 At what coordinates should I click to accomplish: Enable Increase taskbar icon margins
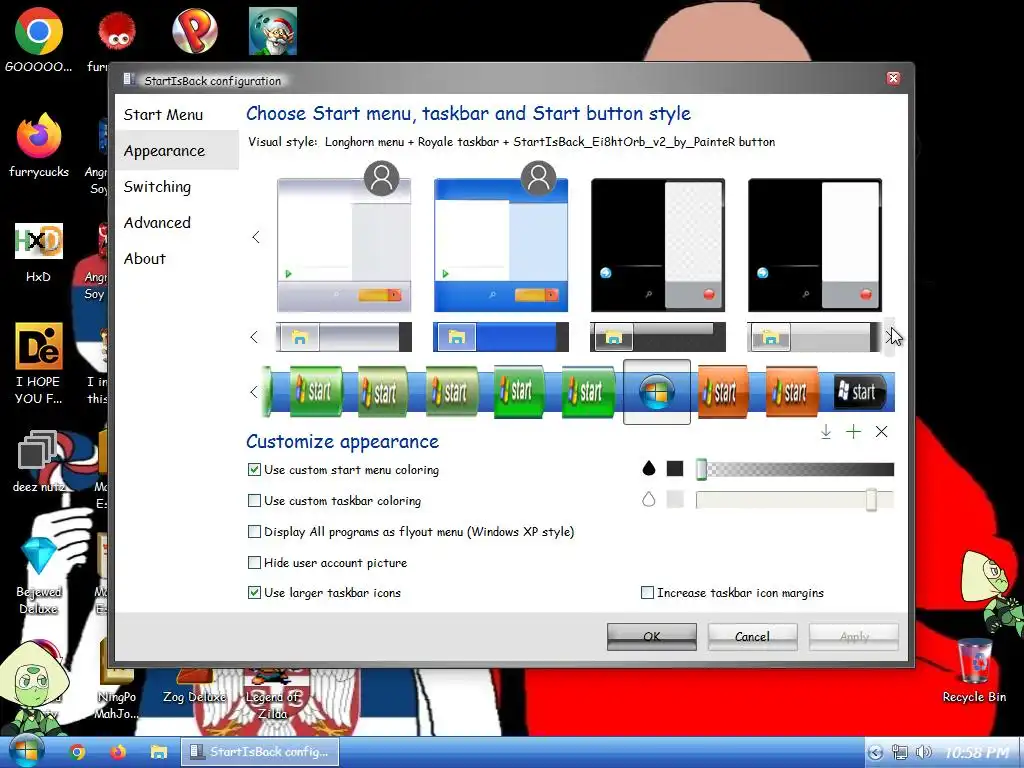point(647,593)
